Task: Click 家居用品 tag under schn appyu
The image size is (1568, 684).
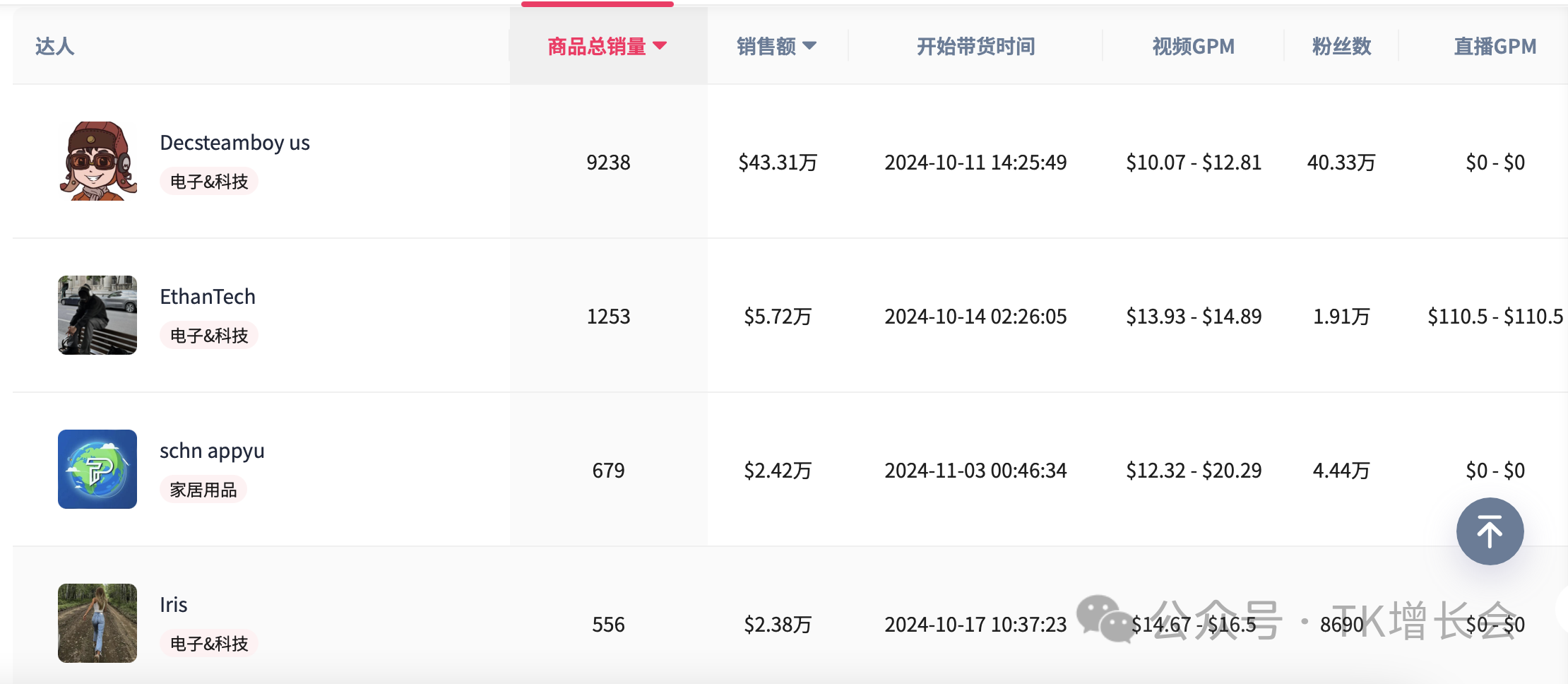Action: coord(203,490)
